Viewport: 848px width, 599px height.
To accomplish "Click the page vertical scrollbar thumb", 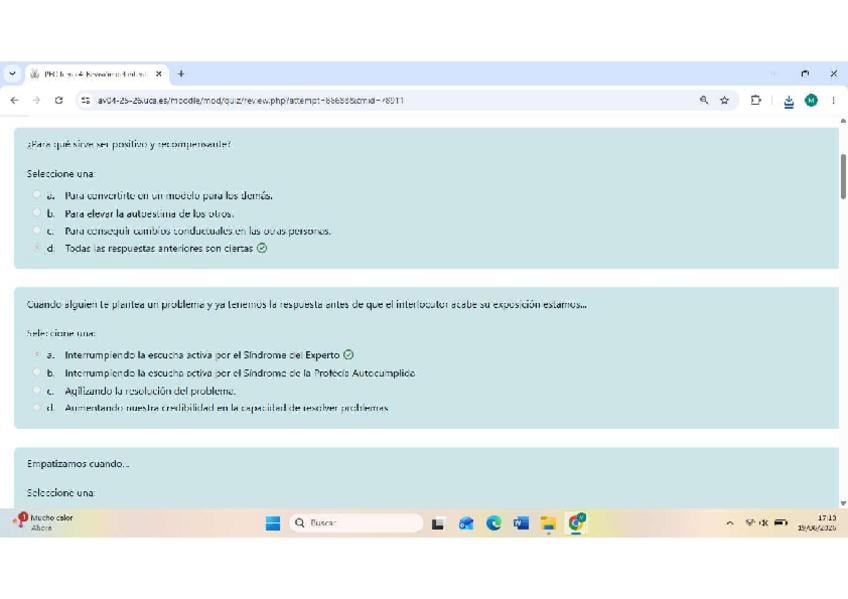I will pos(843,176).
